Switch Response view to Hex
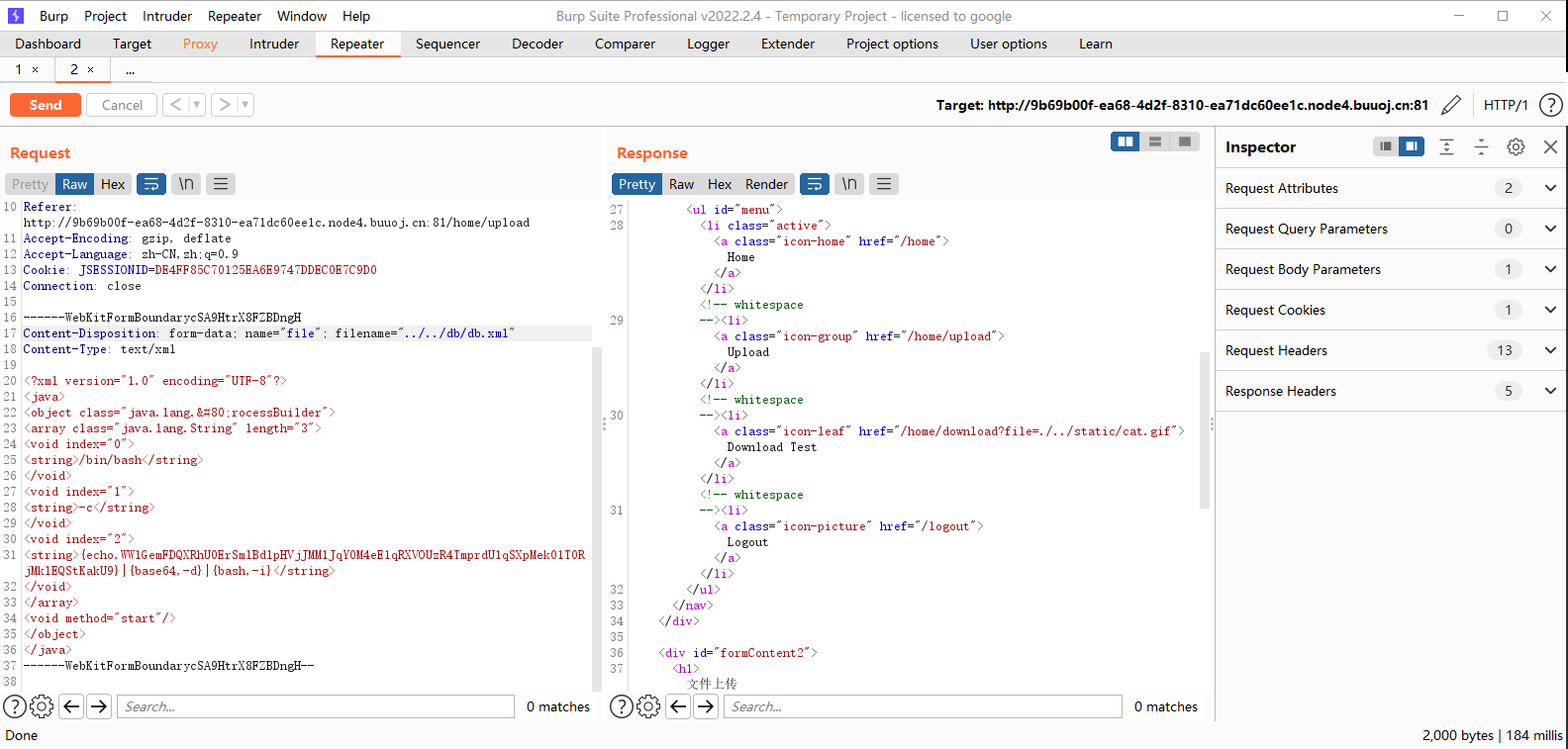 720,184
